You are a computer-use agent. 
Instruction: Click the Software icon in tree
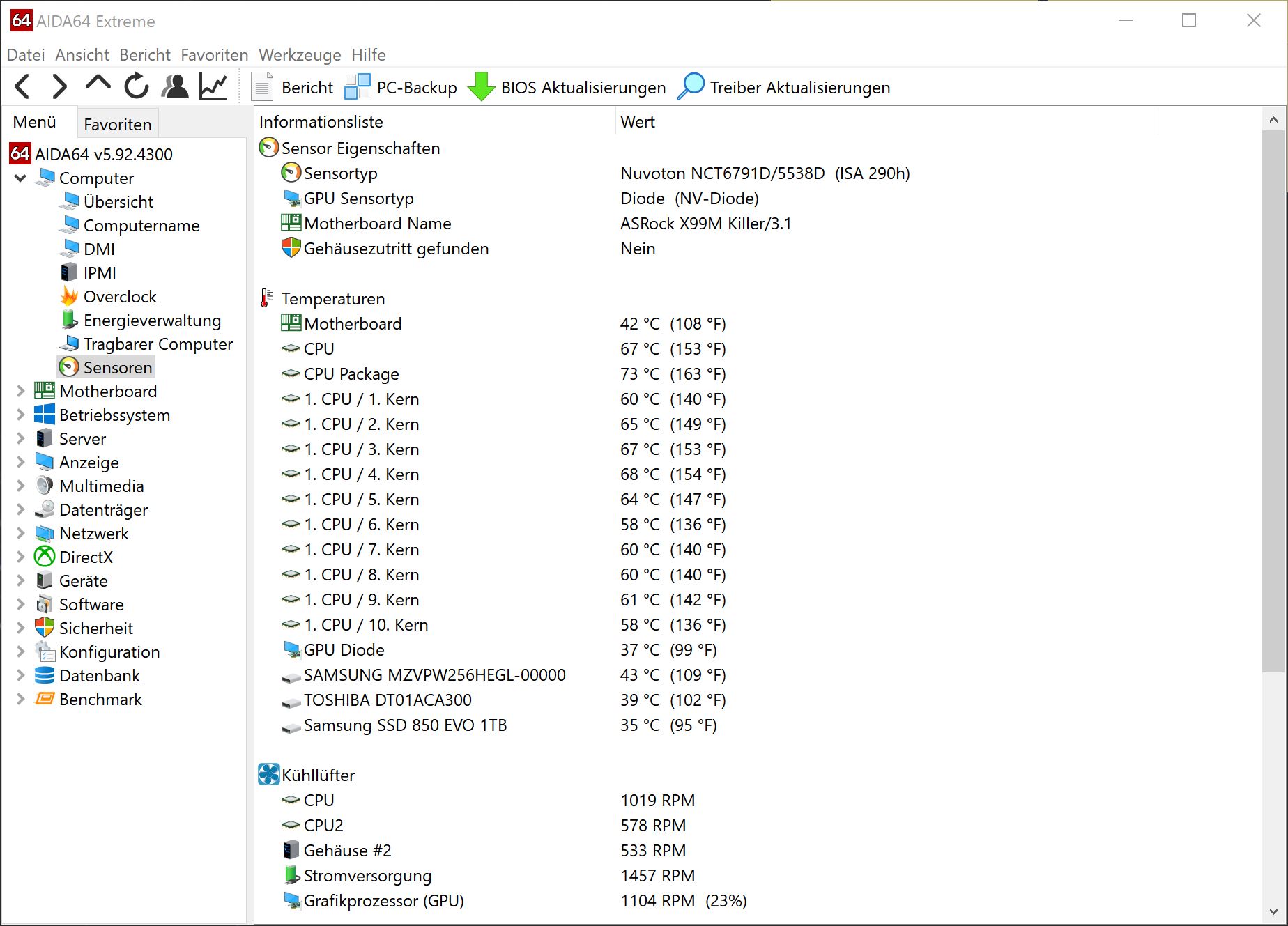[45, 604]
